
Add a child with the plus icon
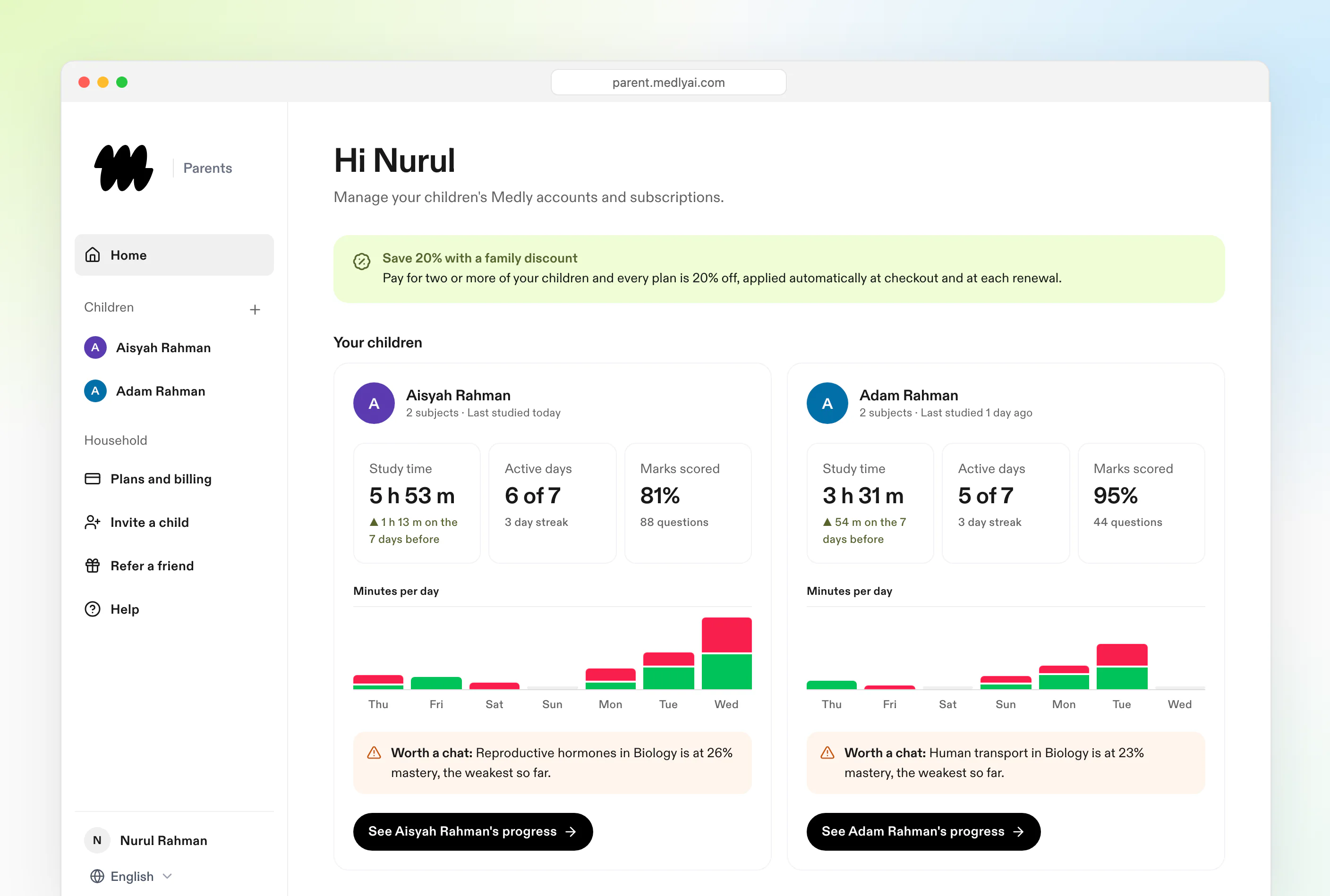[x=255, y=310]
